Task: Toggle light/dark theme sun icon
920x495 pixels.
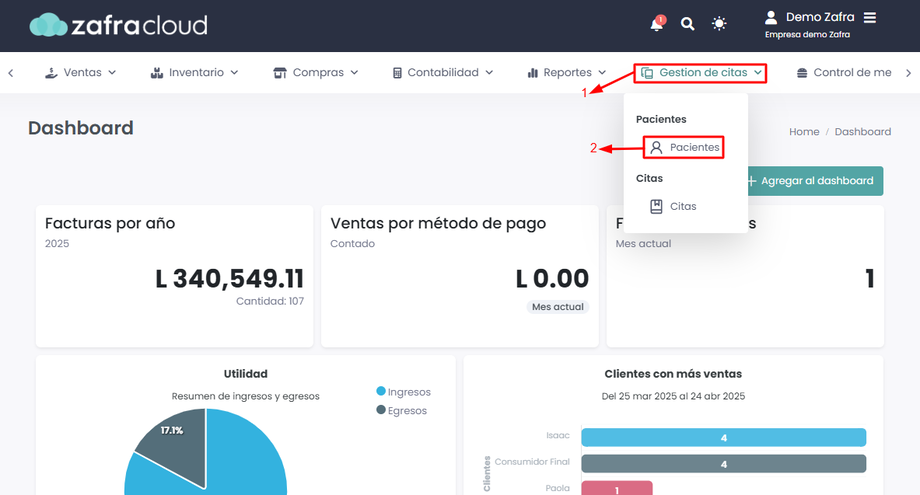Action: click(x=719, y=23)
